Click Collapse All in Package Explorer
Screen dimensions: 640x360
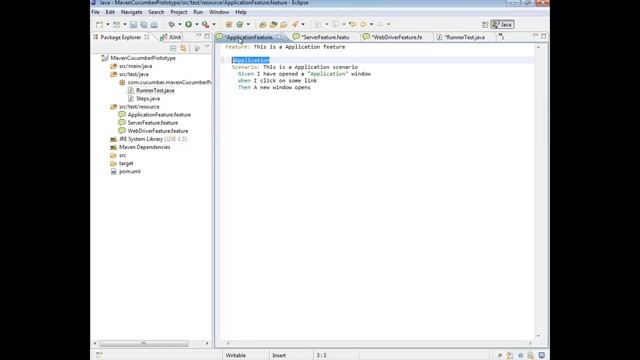coord(173,49)
